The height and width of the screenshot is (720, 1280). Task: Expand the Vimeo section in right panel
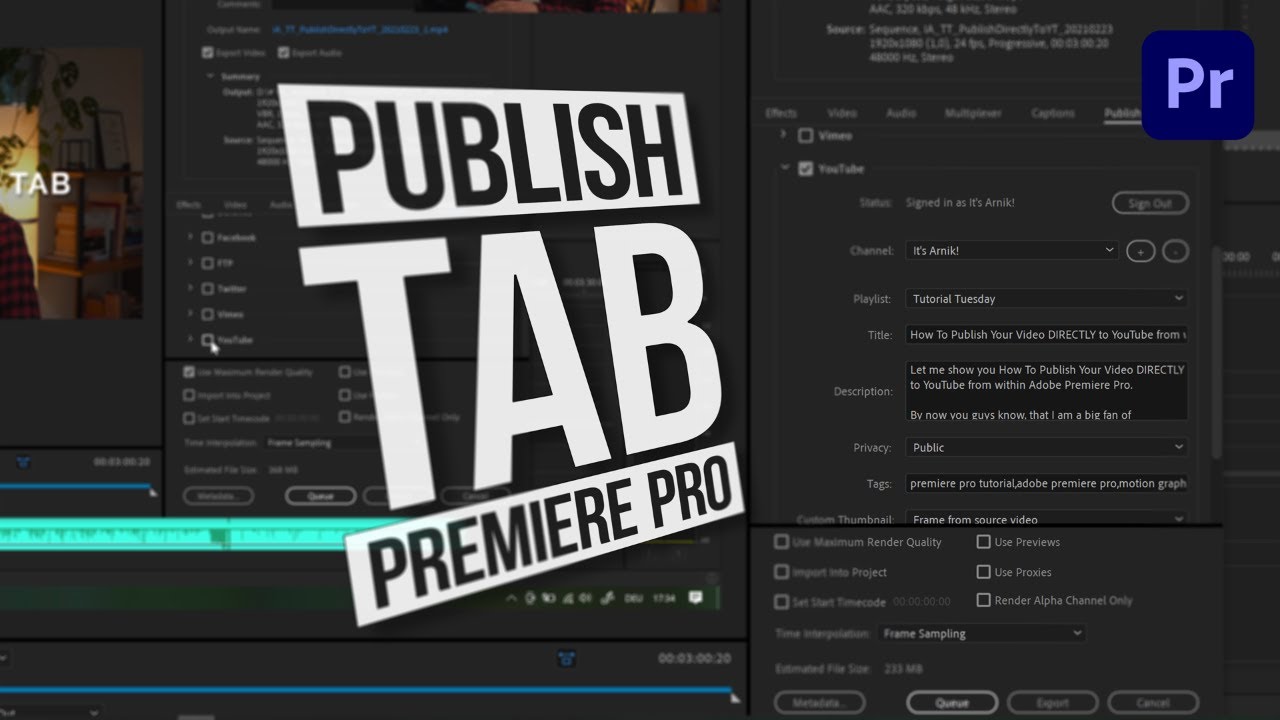click(x=783, y=135)
